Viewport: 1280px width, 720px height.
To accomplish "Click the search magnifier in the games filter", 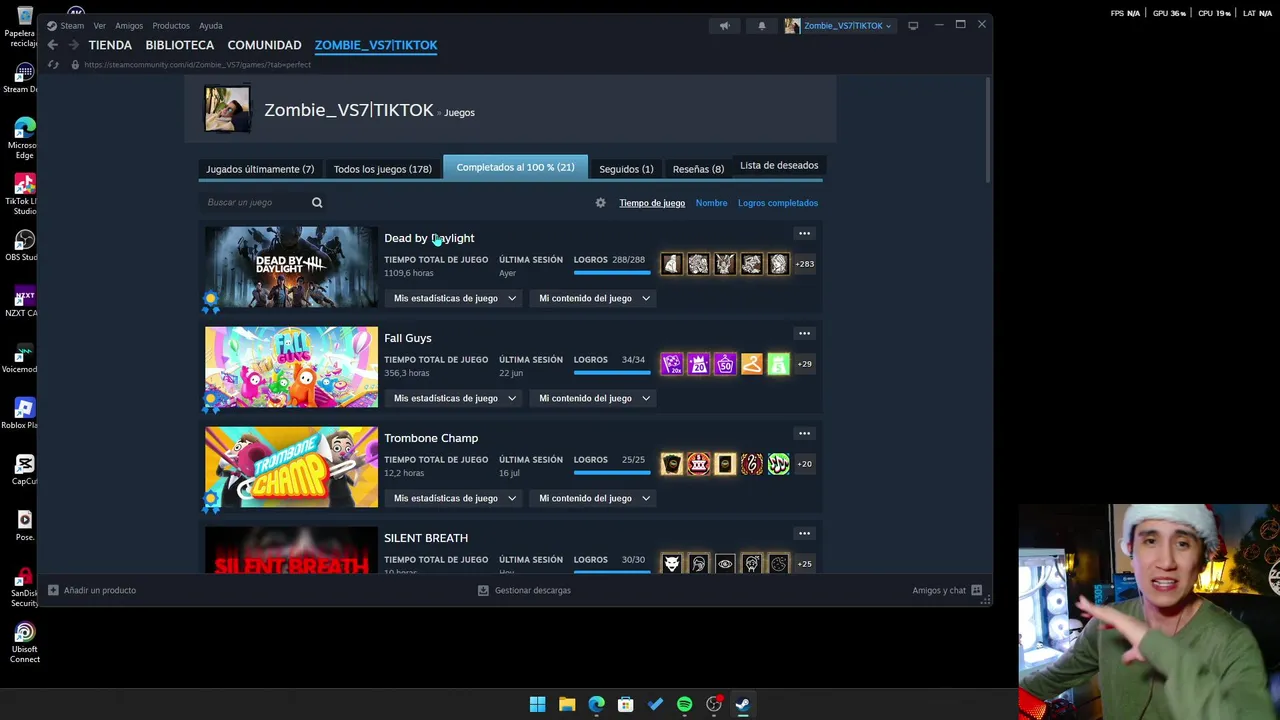I will pyautogui.click(x=317, y=203).
